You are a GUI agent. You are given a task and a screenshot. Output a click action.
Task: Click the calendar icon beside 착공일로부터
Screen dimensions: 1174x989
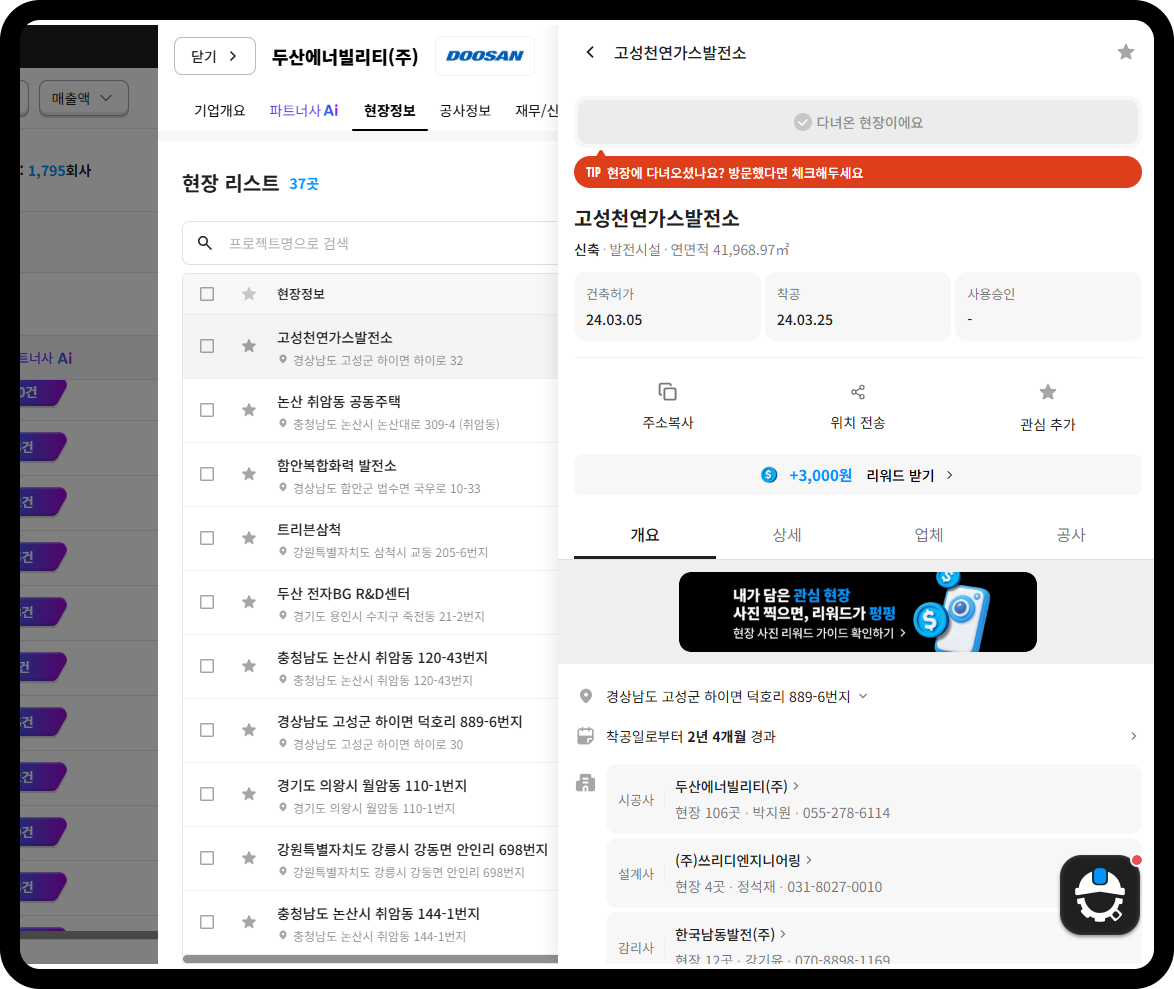tap(586, 736)
